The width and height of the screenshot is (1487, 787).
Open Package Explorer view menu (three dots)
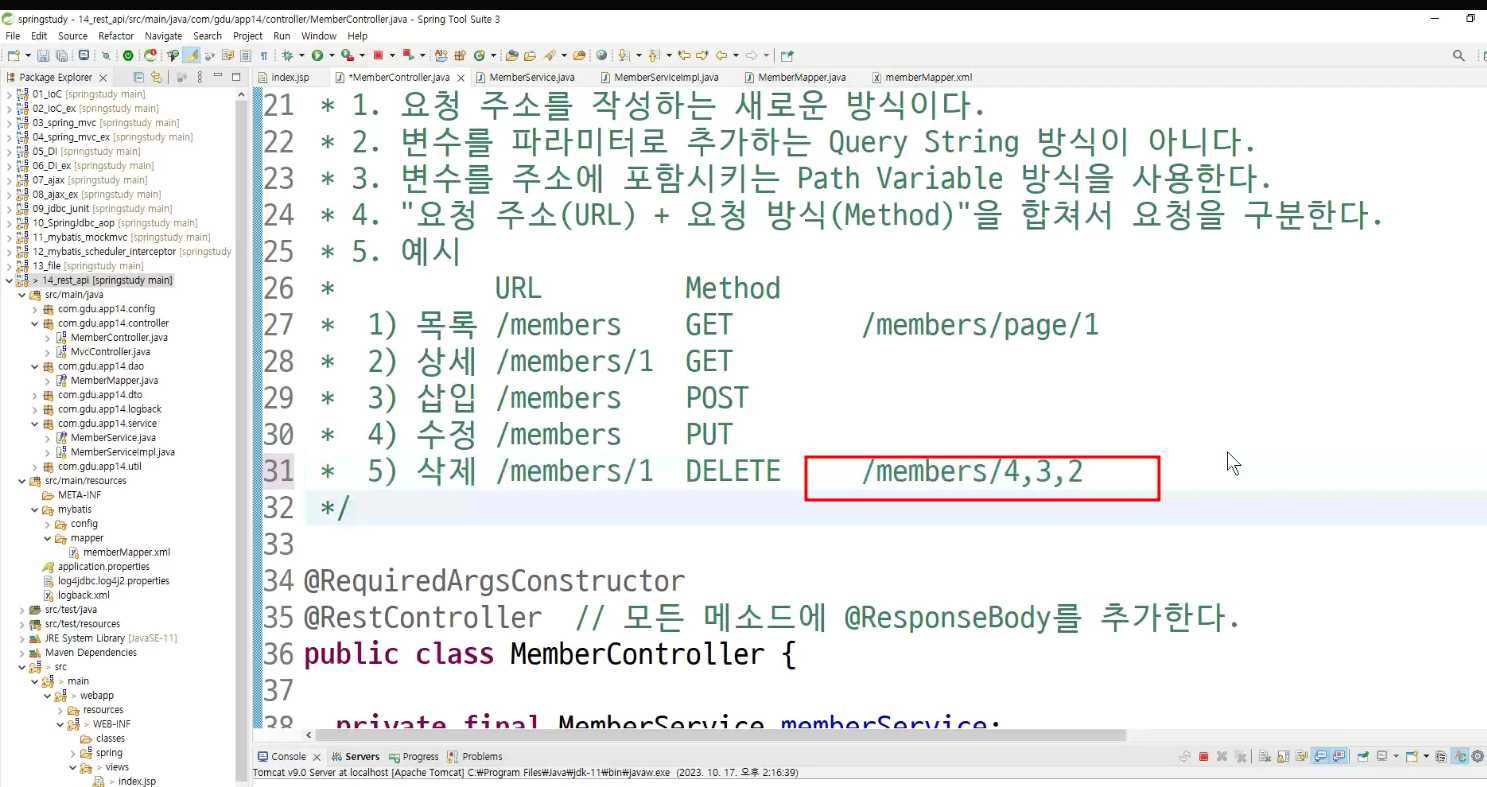[200, 77]
